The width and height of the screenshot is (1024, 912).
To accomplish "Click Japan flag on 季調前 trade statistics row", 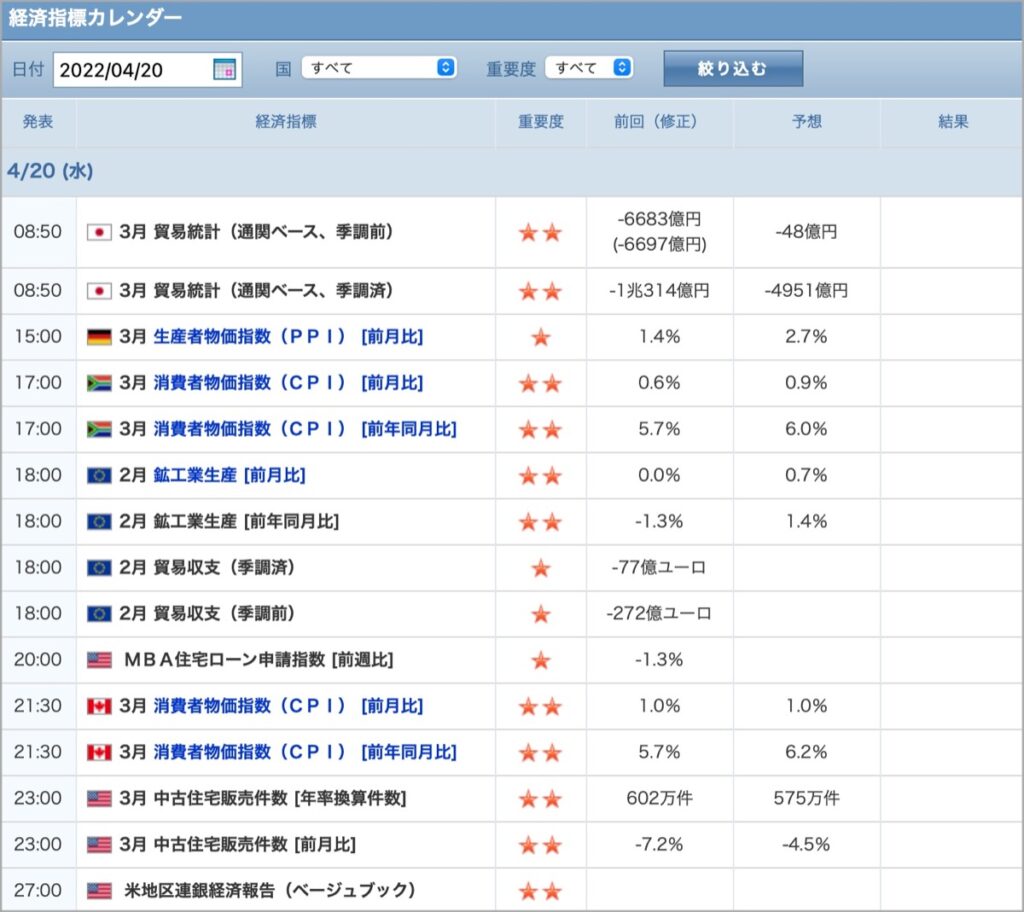I will pos(99,233).
